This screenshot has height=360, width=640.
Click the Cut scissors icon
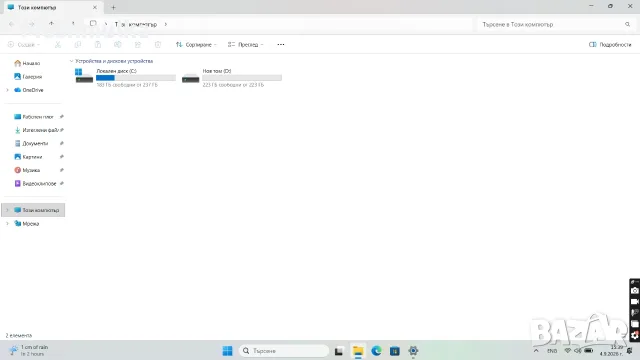tap(58, 44)
